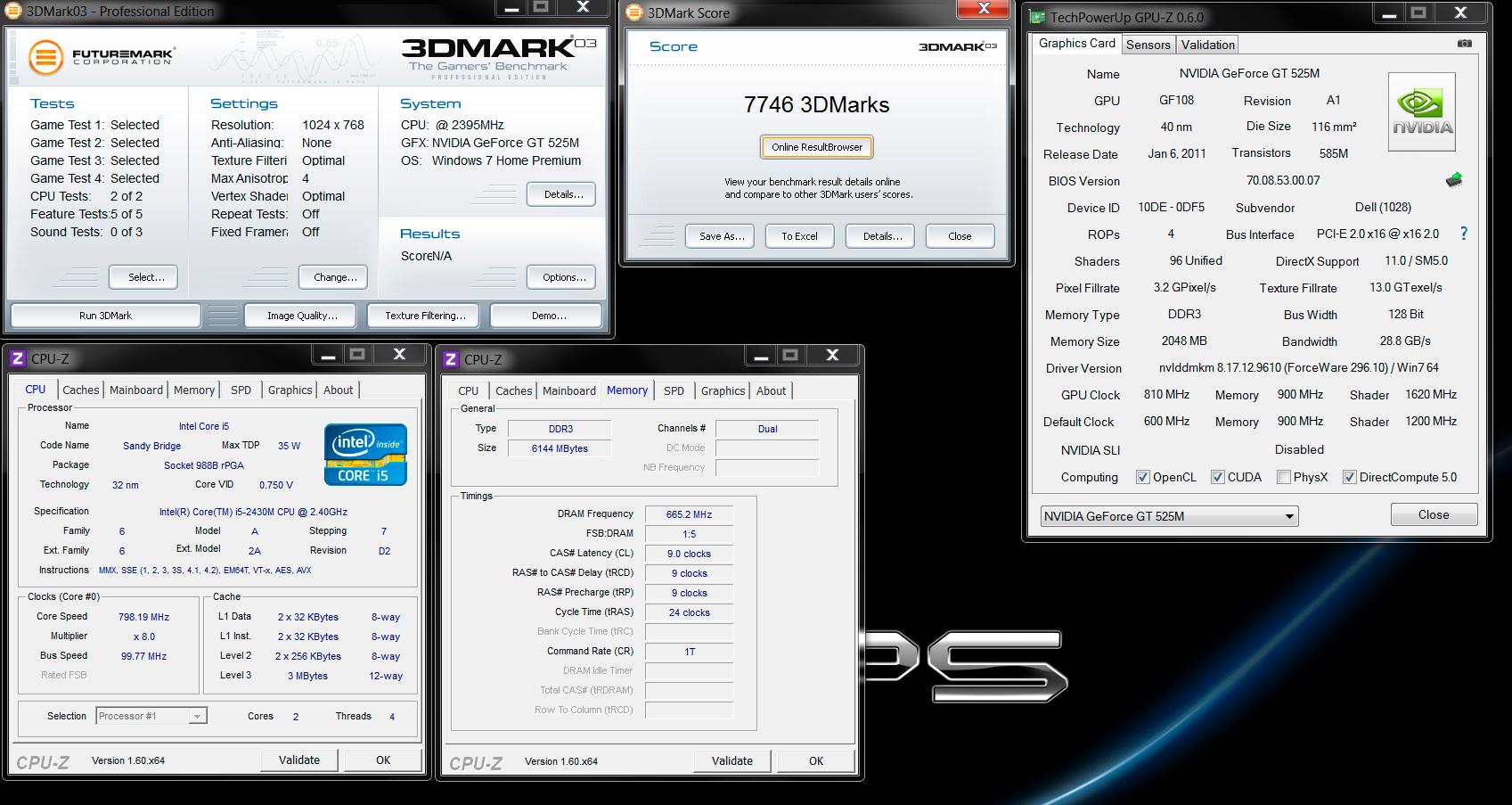This screenshot has height=805, width=1512.
Task: Select the Graphics Card tab in GPU-Z
Action: pyautogui.click(x=1076, y=44)
